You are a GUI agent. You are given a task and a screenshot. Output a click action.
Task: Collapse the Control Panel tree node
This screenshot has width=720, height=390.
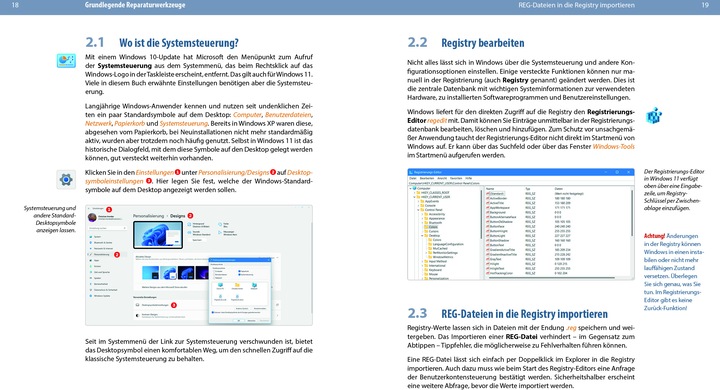click(418, 210)
